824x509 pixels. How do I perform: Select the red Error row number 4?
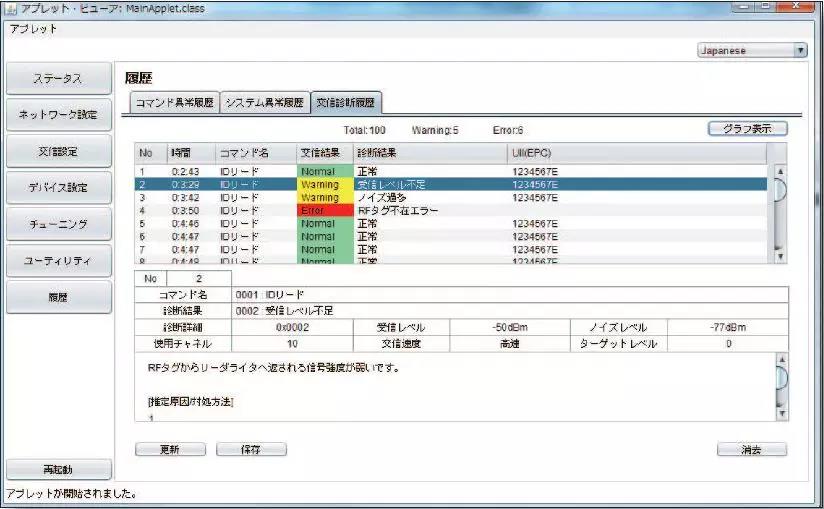pyautogui.click(x=400, y=211)
